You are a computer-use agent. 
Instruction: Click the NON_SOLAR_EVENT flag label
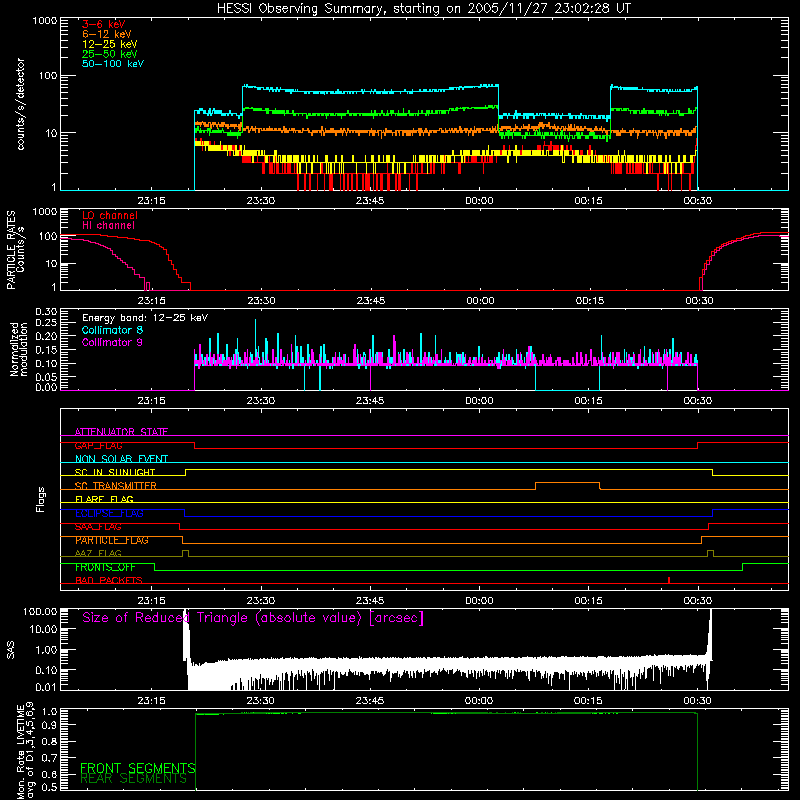point(121,459)
